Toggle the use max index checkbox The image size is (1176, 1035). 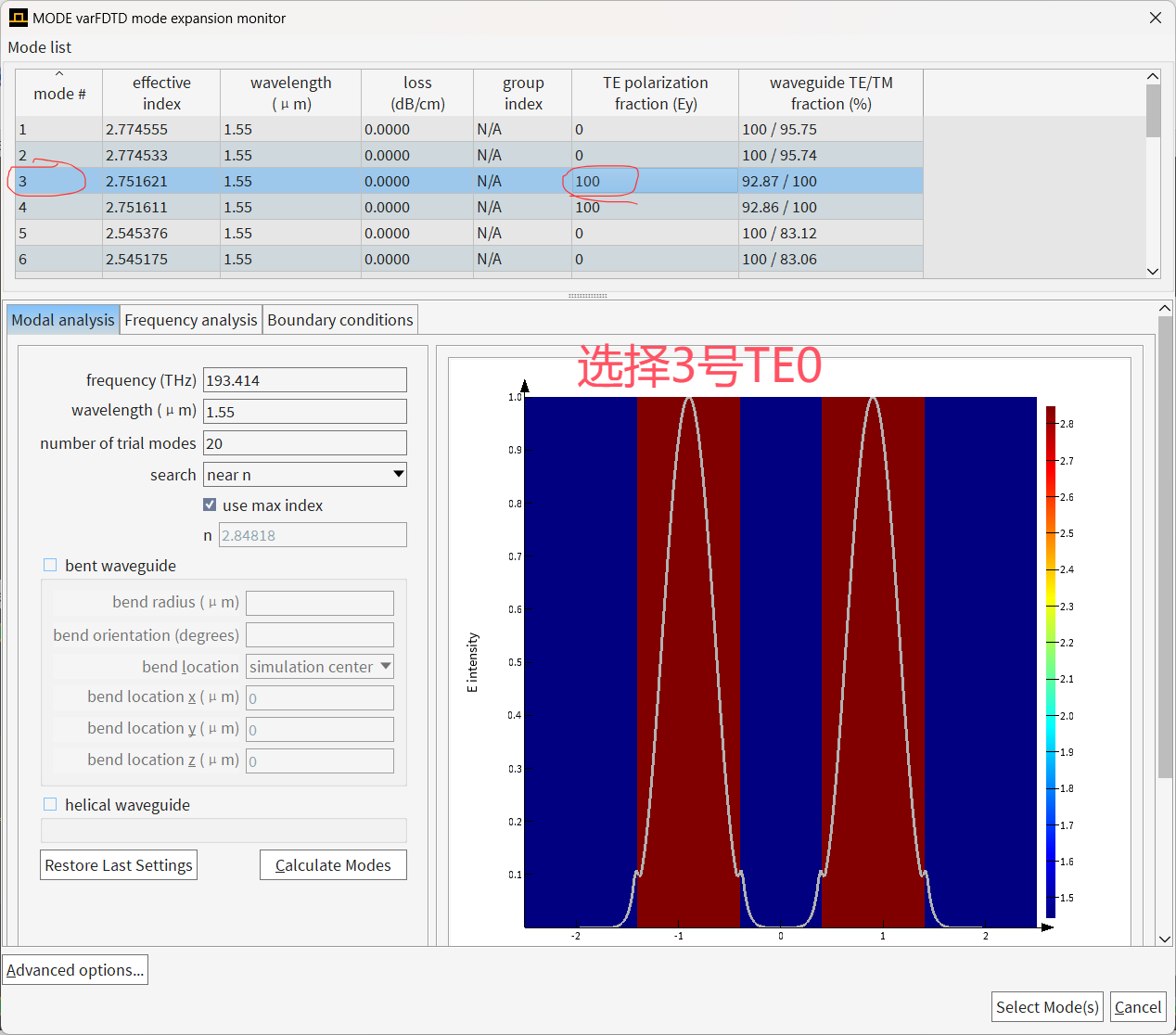click(x=210, y=505)
